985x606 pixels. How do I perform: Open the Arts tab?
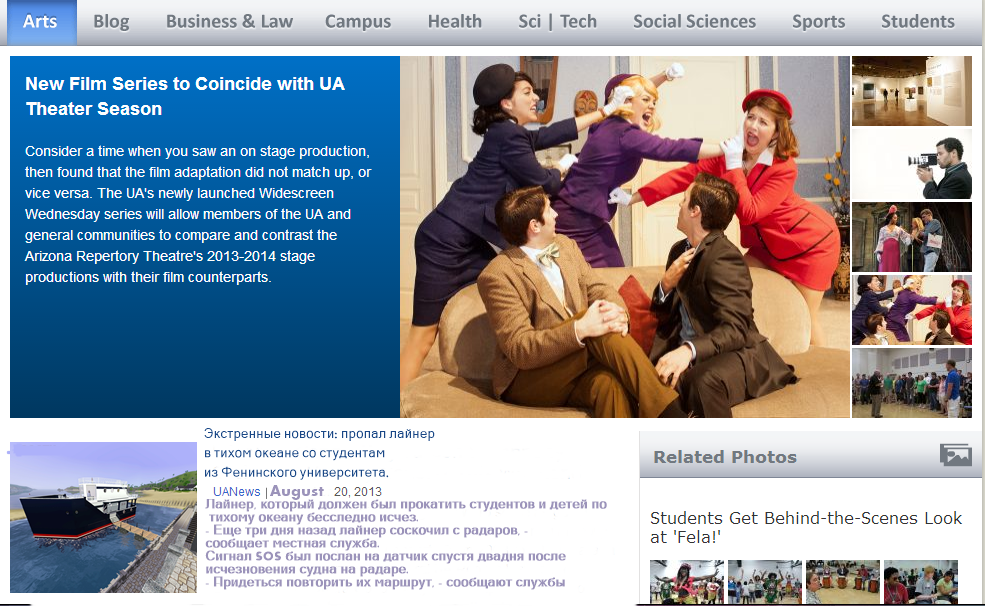[40, 21]
